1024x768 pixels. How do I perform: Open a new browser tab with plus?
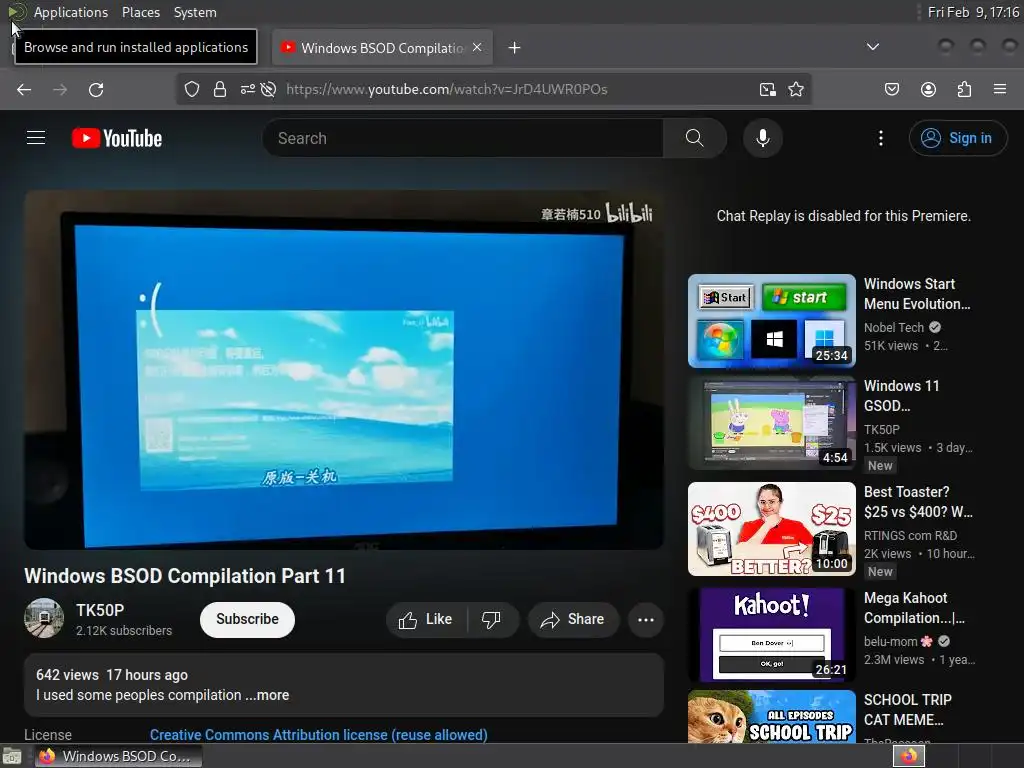click(515, 48)
